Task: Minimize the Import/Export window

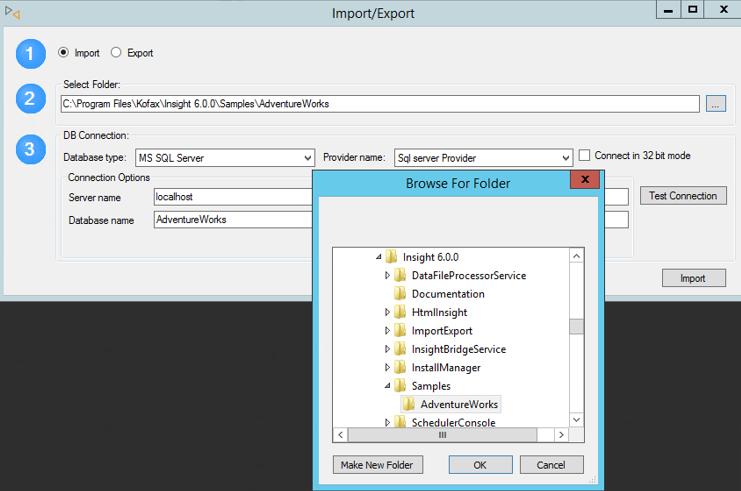Action: pyautogui.click(x=668, y=10)
